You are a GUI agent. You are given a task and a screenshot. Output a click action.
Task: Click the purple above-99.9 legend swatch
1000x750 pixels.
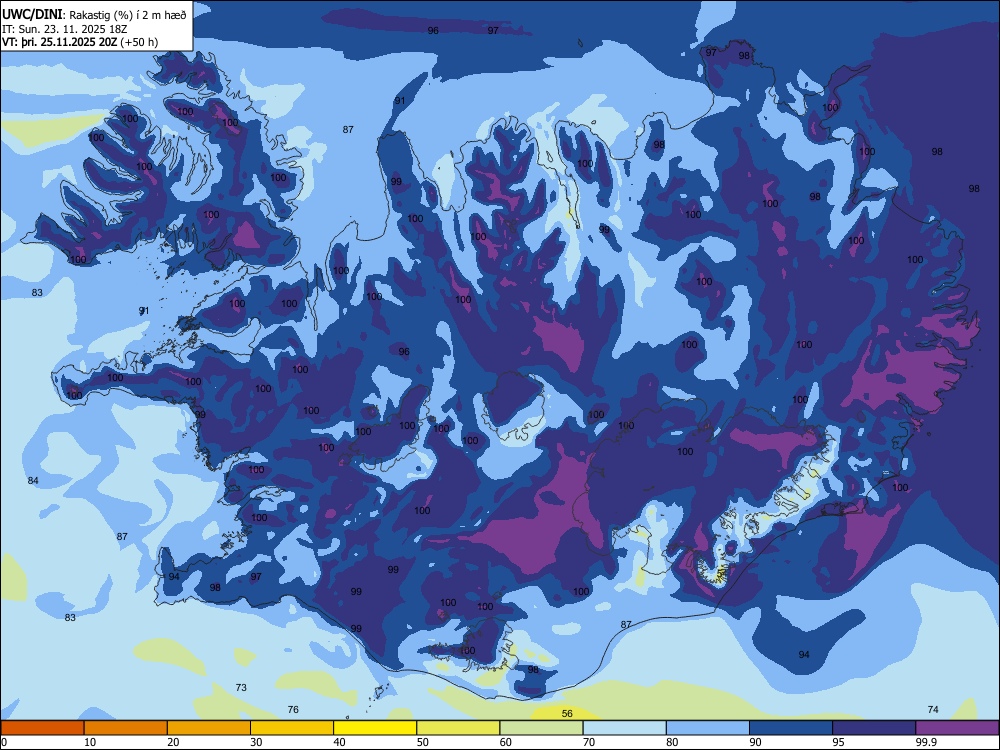pyautogui.click(x=957, y=728)
